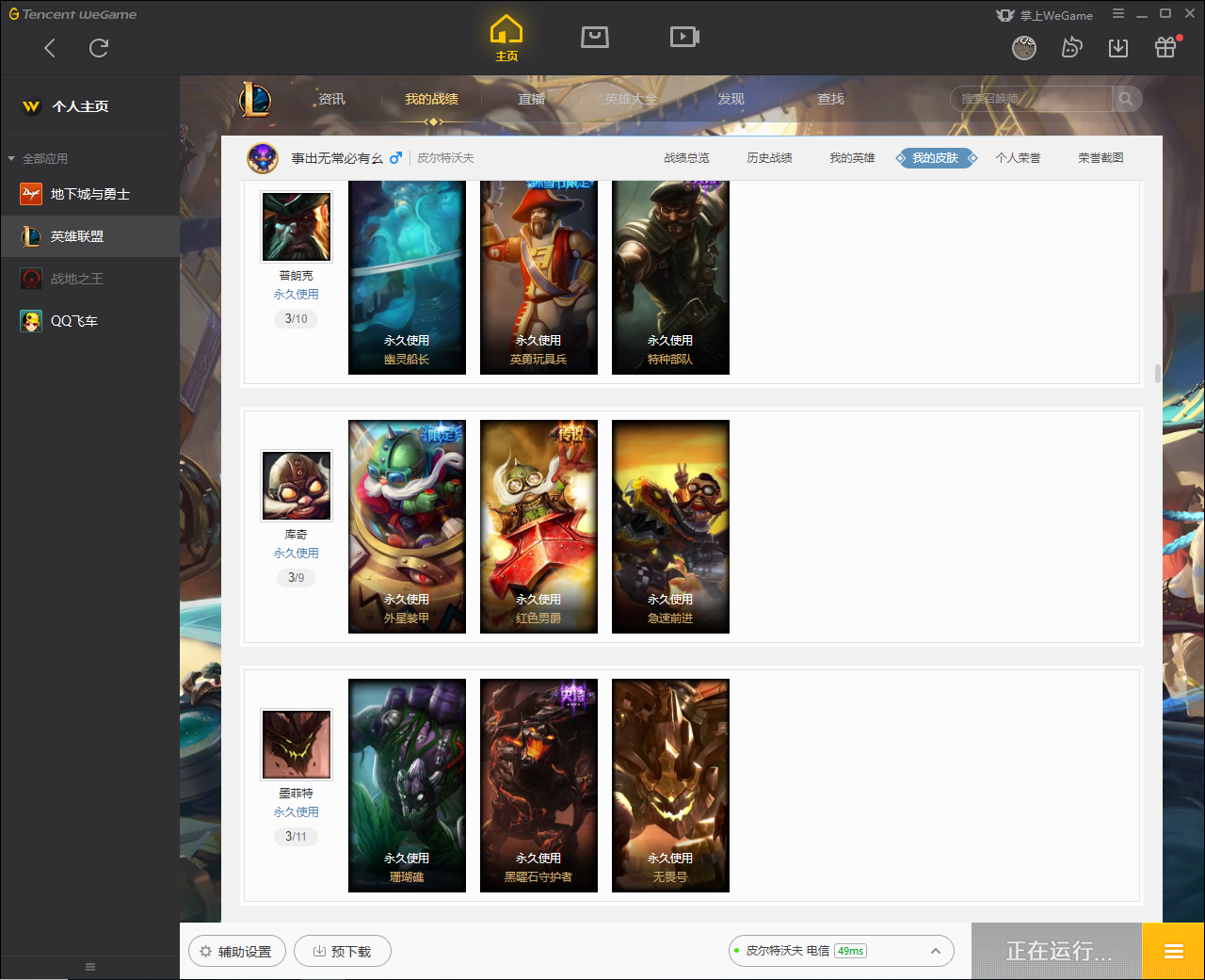
Task: Open the 辅助设置 button
Action: tap(235, 952)
